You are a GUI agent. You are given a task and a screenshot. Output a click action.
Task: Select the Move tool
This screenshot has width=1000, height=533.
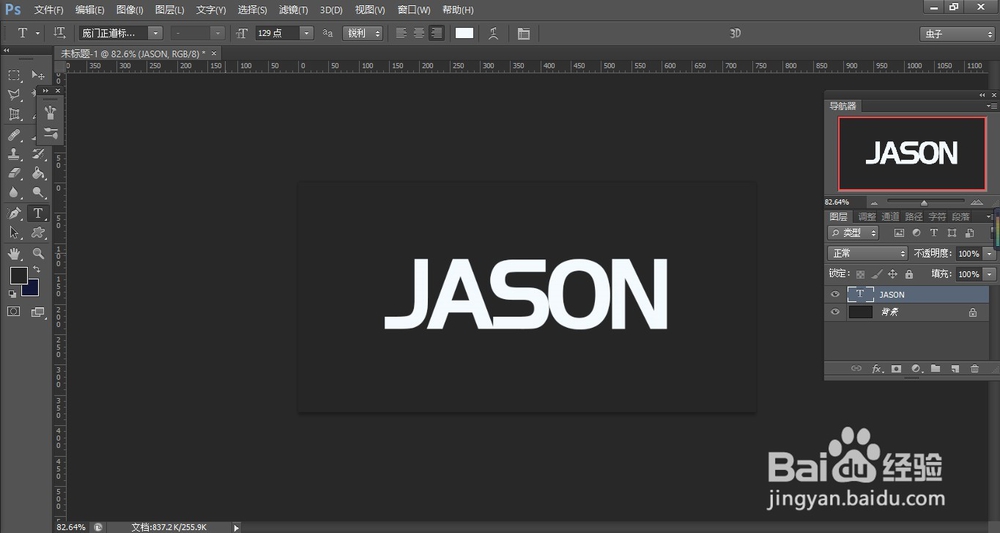[38, 75]
